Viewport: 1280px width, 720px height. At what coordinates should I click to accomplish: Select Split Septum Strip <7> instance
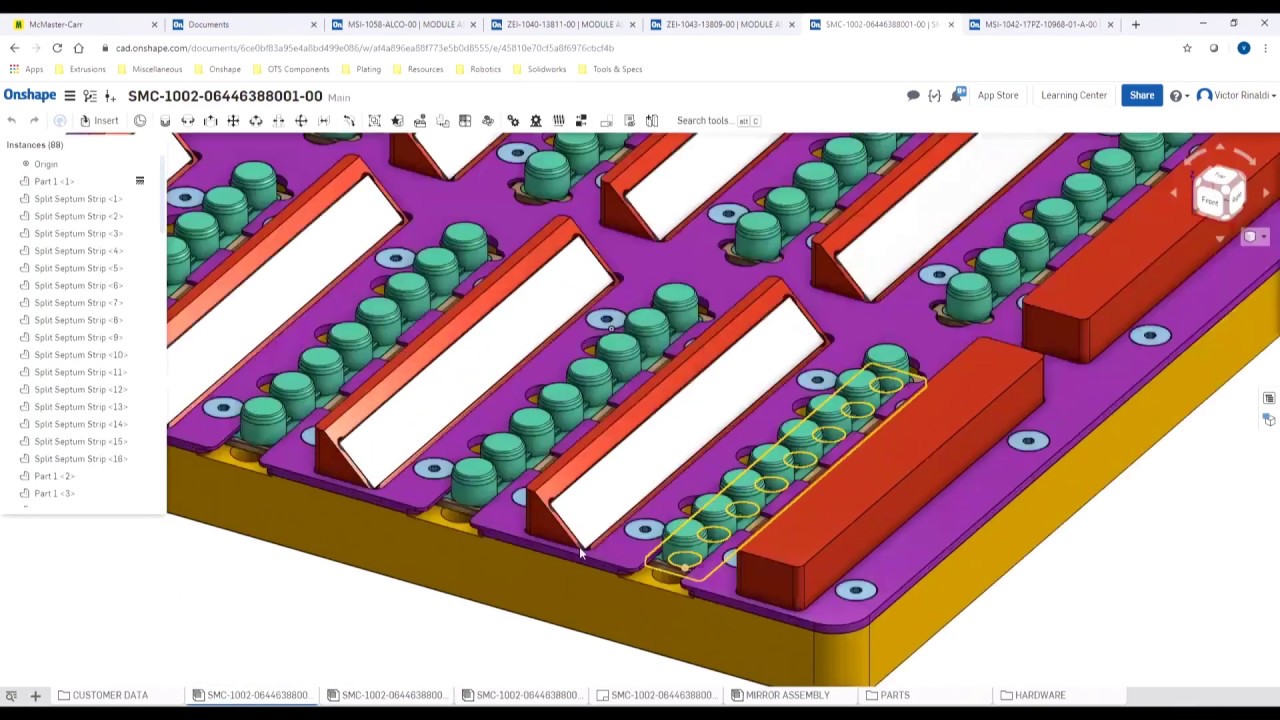click(78, 303)
